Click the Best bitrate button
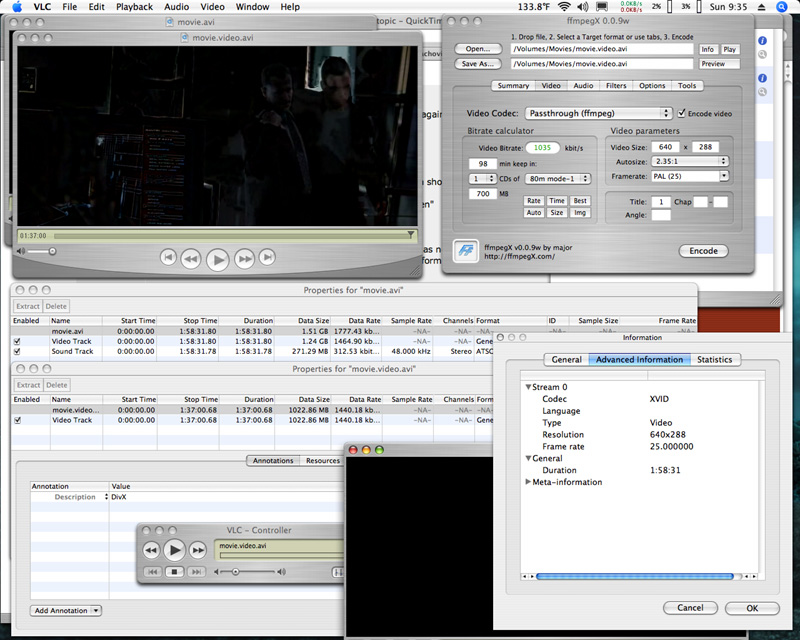The image size is (800, 640). point(580,201)
